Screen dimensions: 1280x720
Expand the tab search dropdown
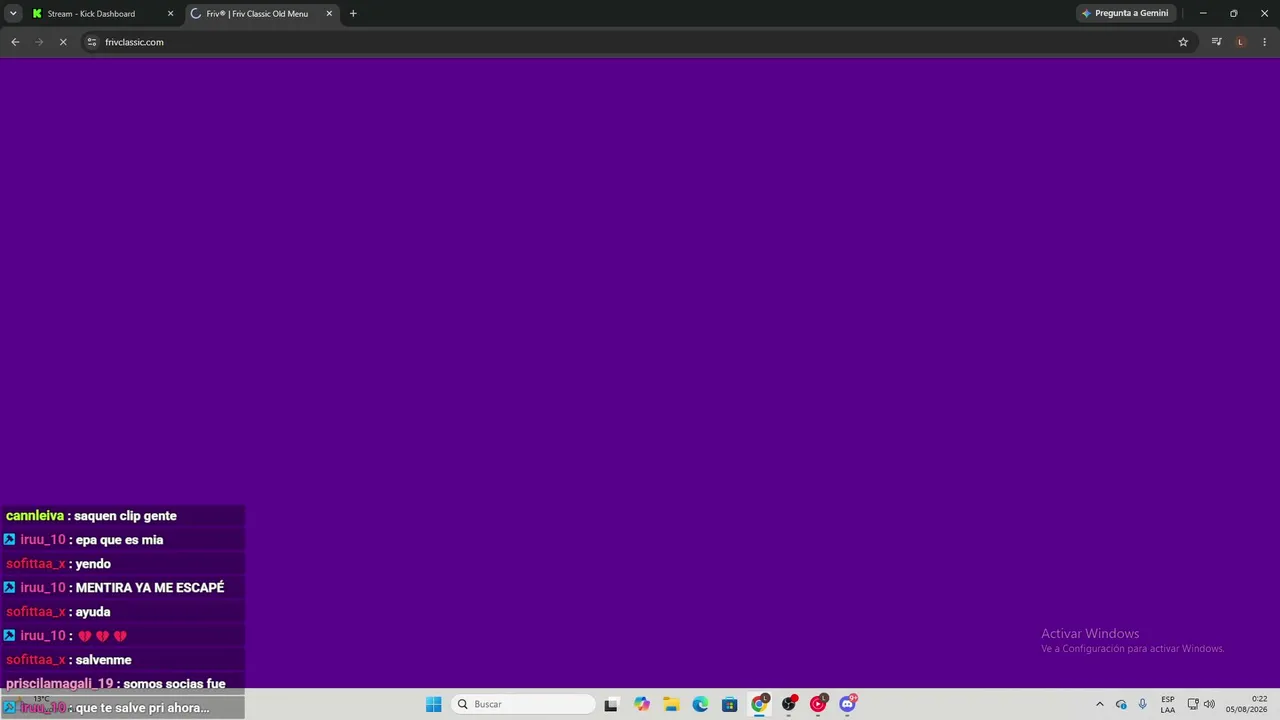click(13, 14)
